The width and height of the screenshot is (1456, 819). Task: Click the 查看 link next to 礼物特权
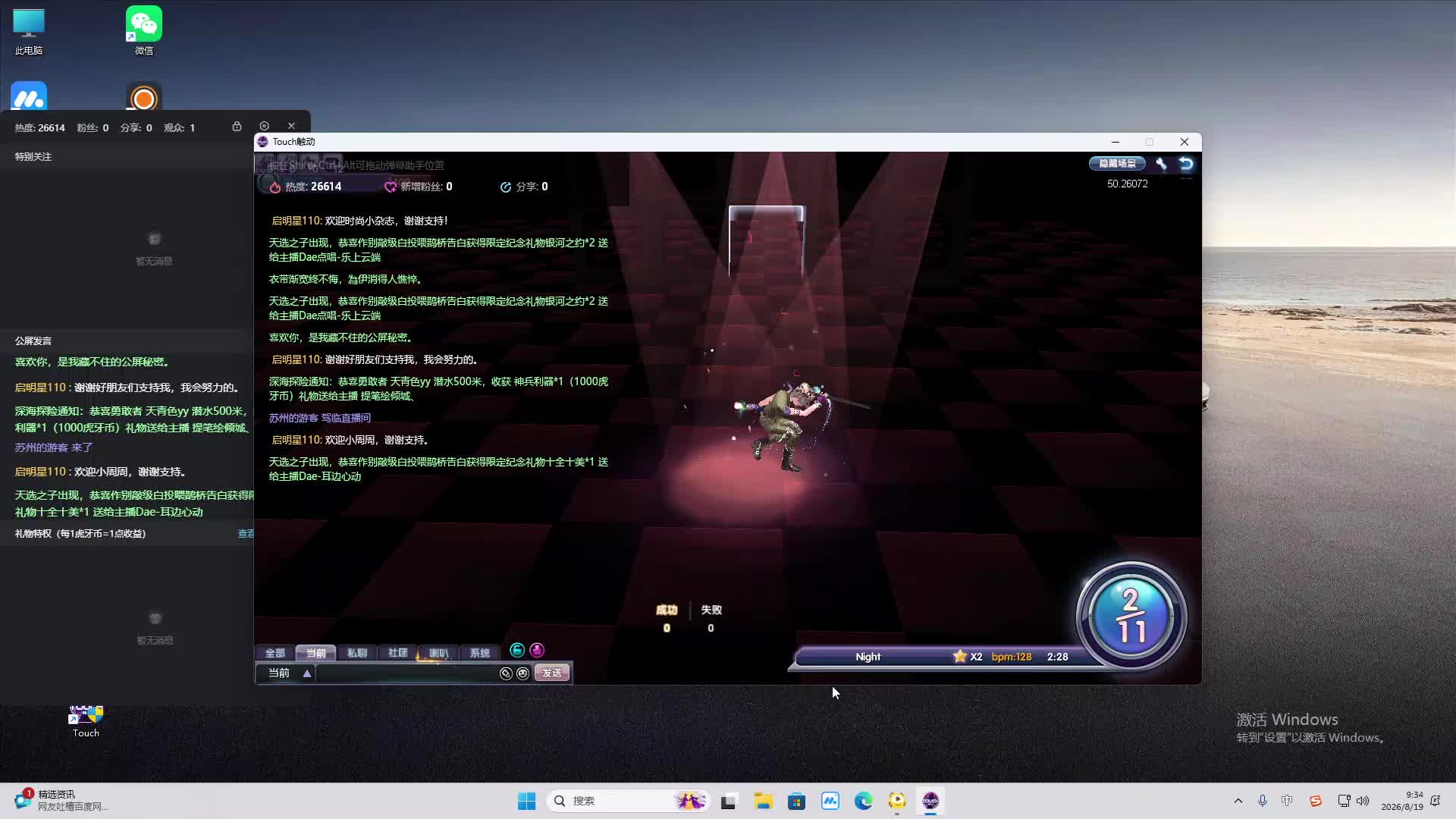(246, 534)
